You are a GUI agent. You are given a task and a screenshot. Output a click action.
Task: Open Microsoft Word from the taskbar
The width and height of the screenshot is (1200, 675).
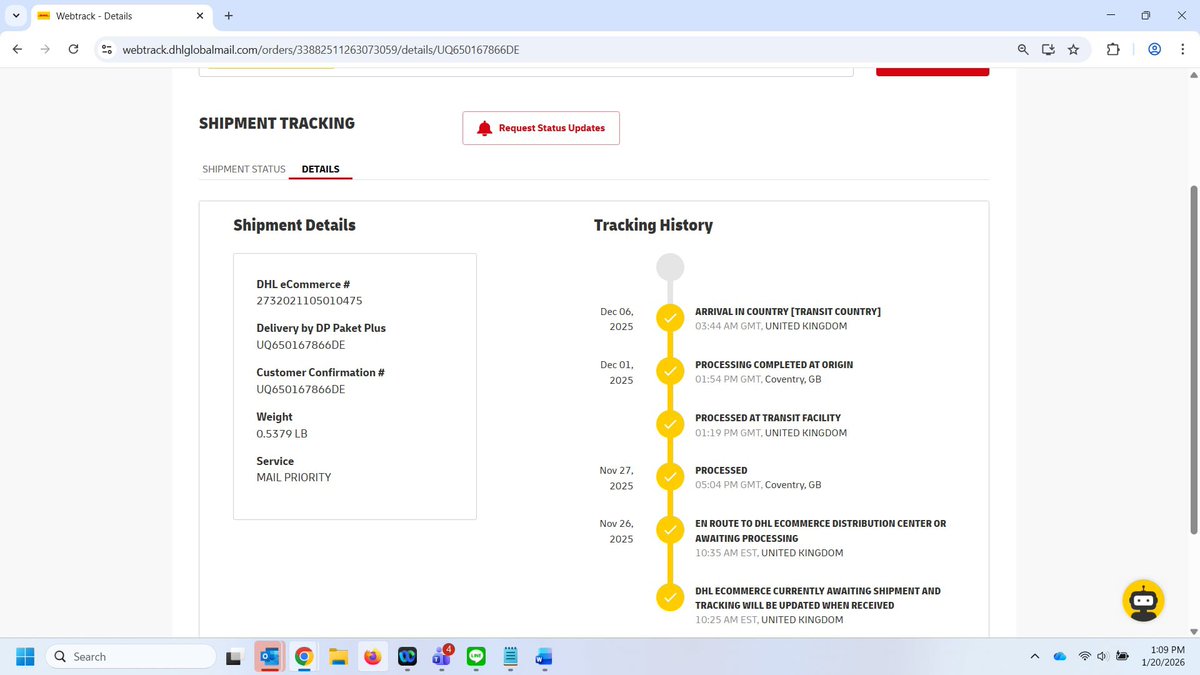tap(544, 657)
